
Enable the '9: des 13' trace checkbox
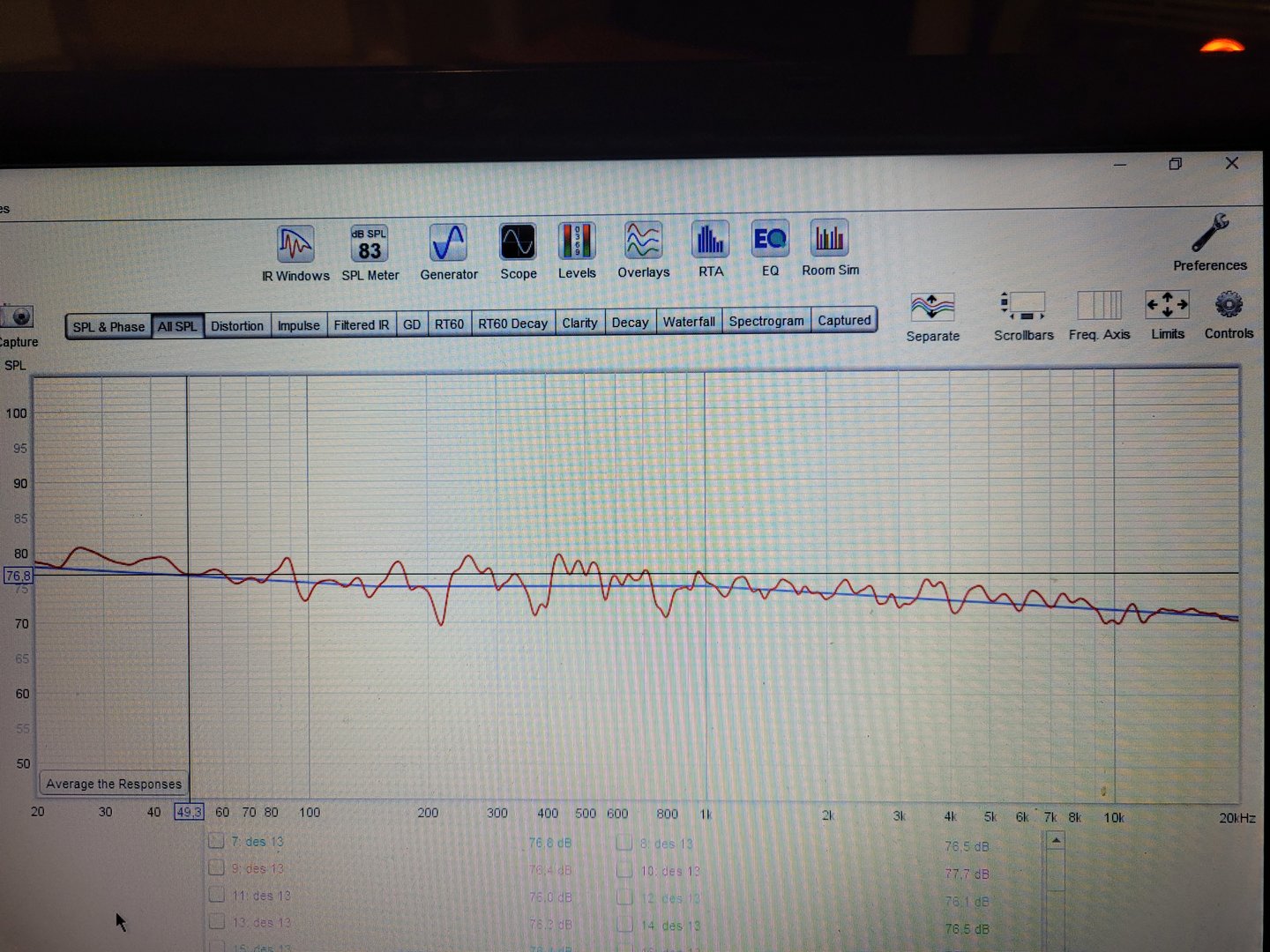pyautogui.click(x=216, y=868)
